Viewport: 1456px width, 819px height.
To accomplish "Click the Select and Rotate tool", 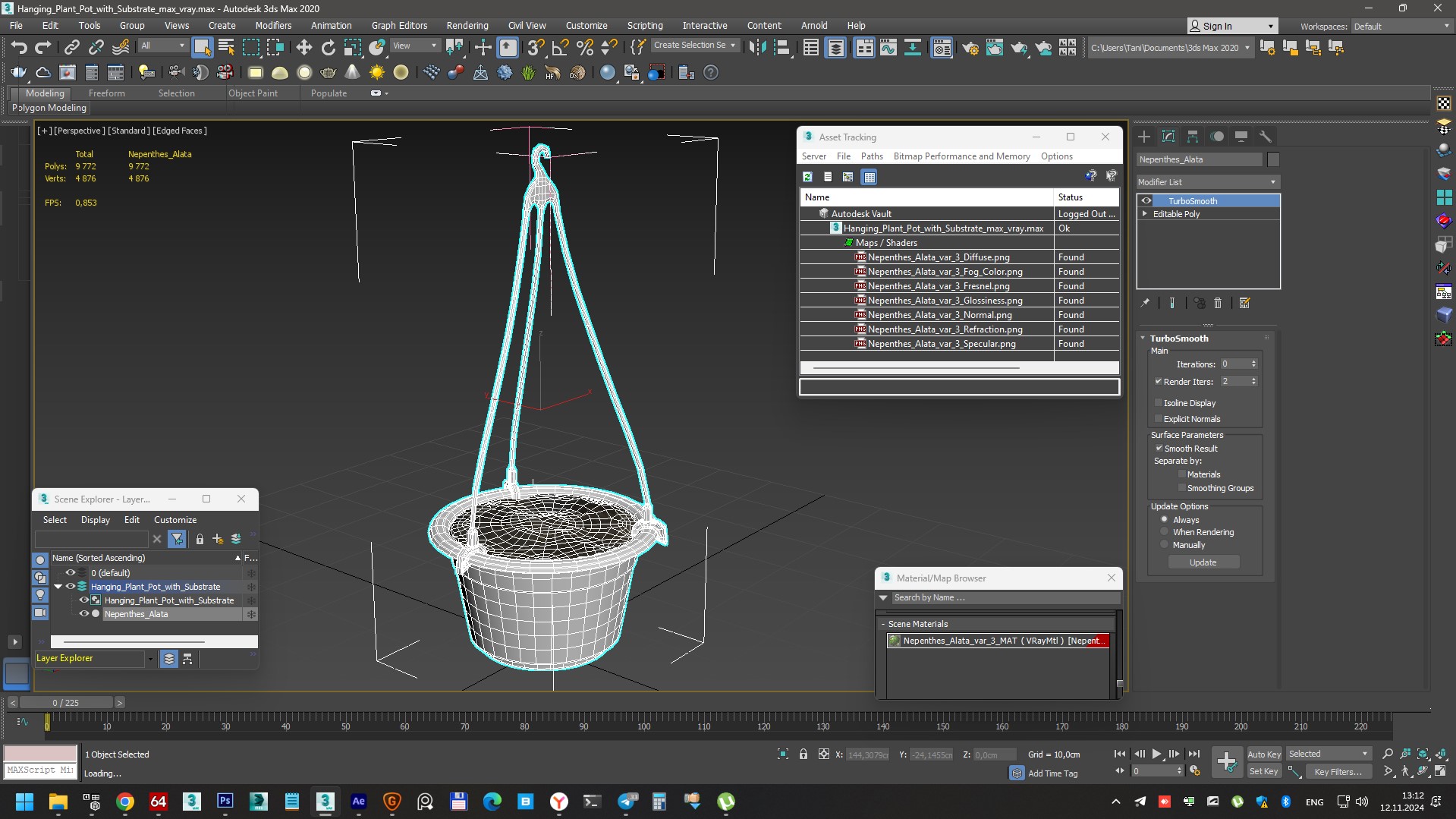I will pos(328,48).
